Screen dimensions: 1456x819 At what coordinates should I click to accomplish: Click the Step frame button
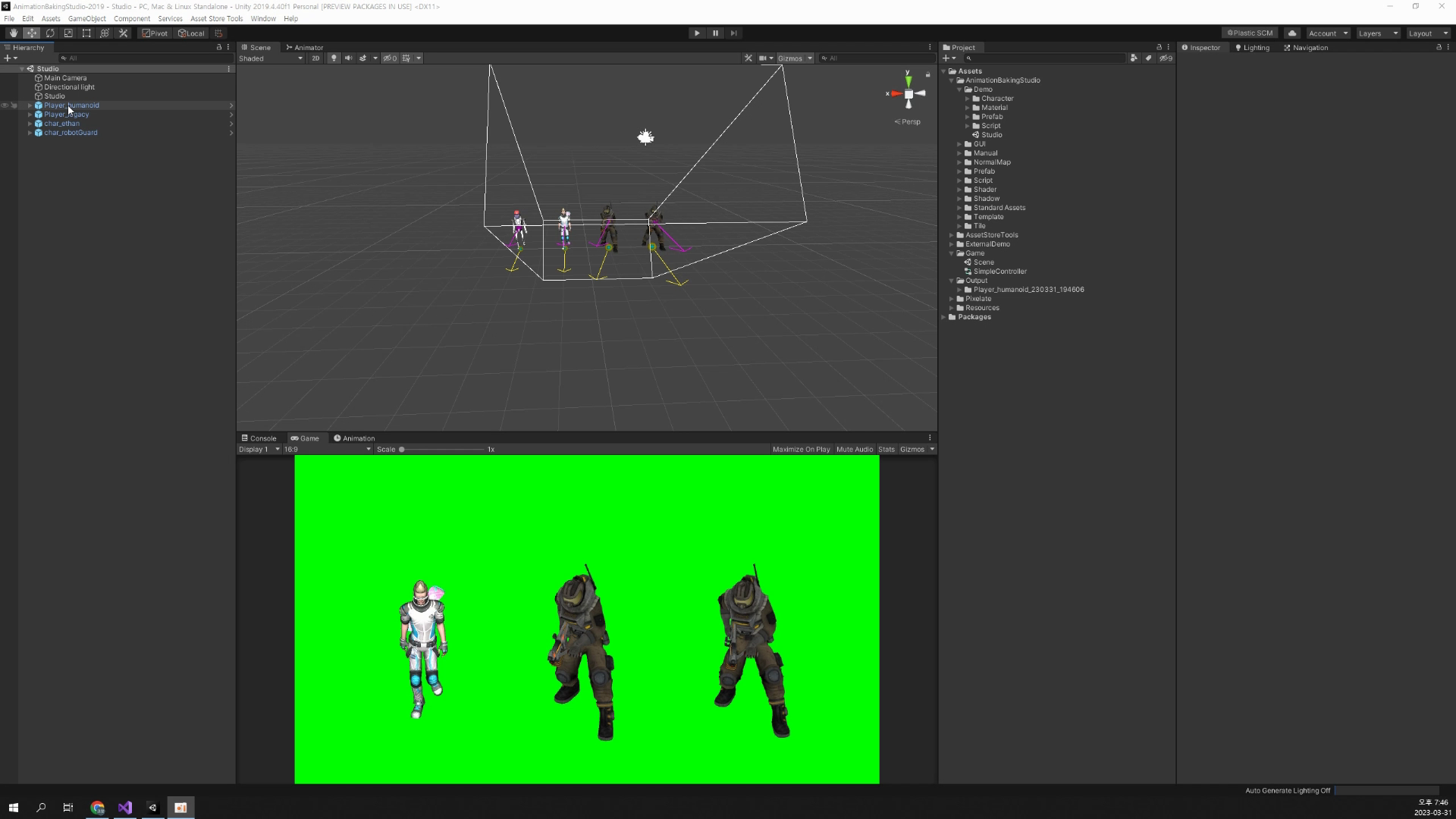733,33
